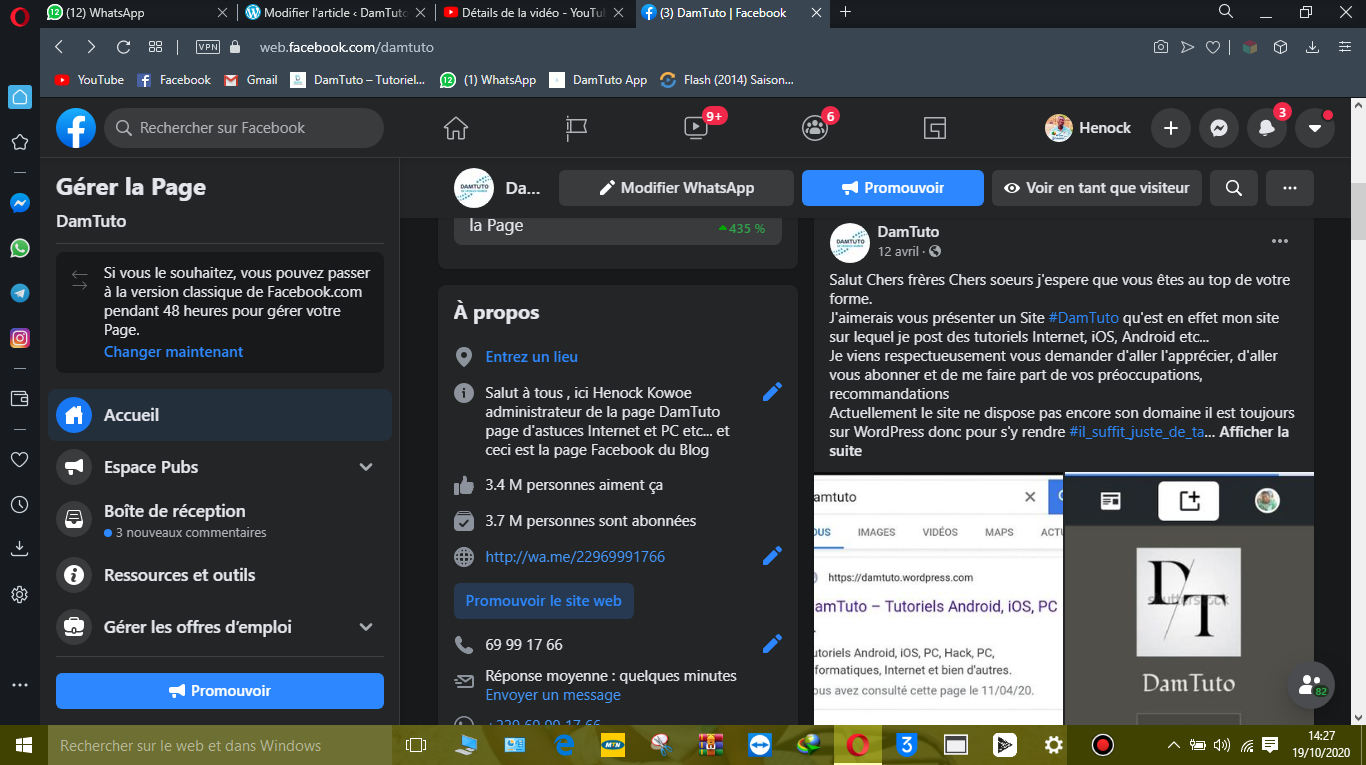This screenshot has width=1366, height=765.
Task: Open WhatsApp in Opera sidebar
Action: pos(19,248)
